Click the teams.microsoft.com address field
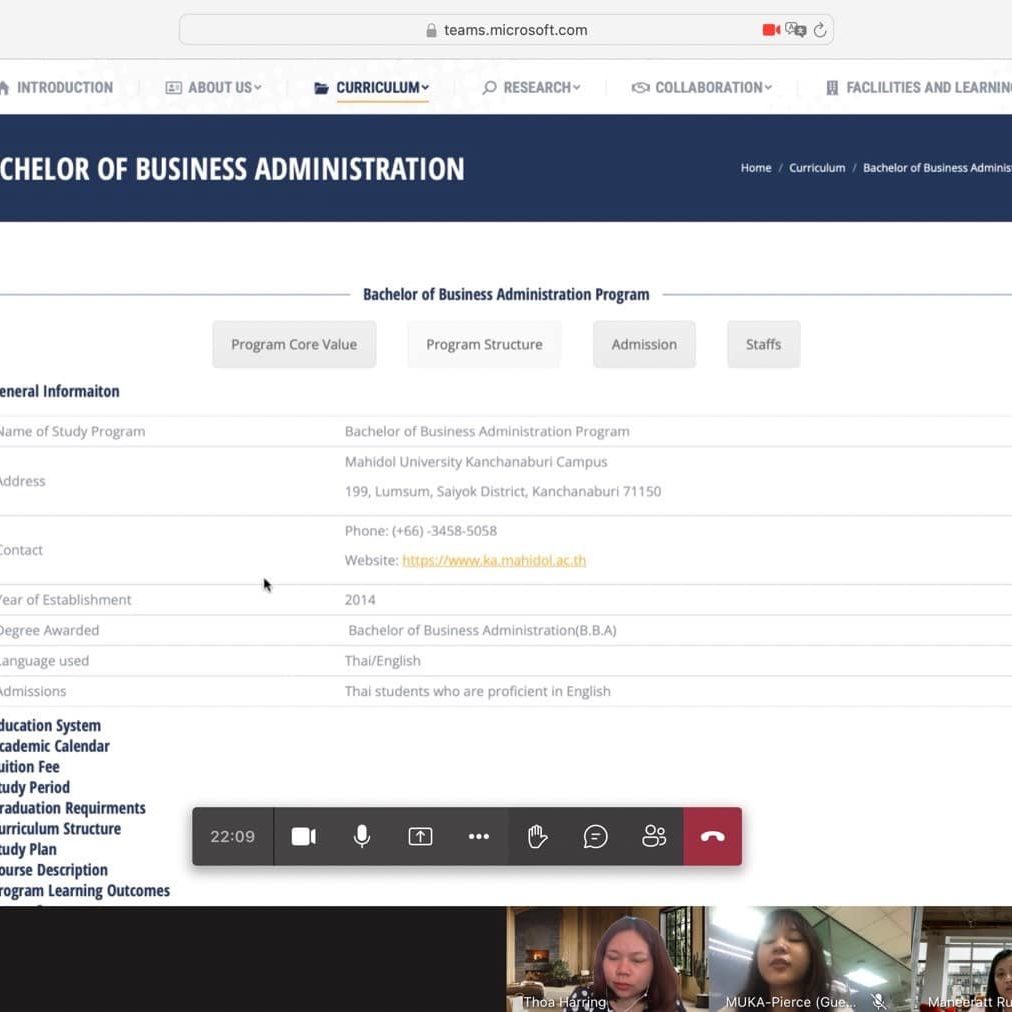This screenshot has width=1012, height=1012. point(515,30)
